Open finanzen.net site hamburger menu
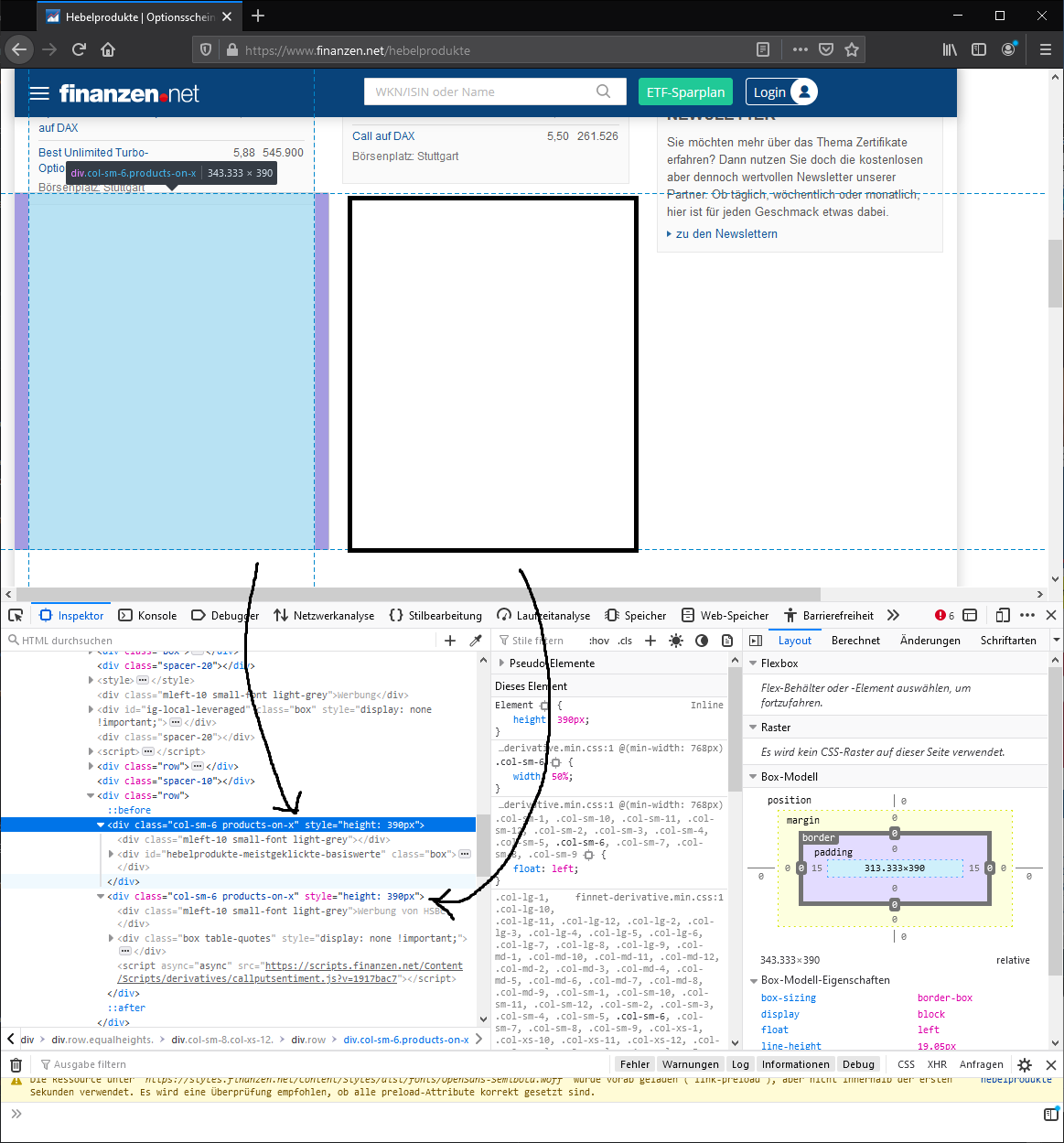This screenshot has height=1143, width=1064. point(39,93)
